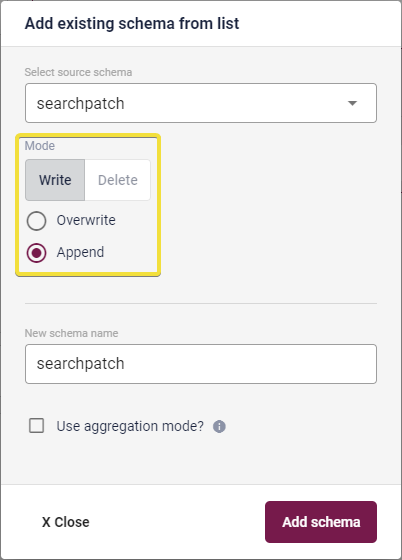Select the Write mode tab

(x=55, y=180)
